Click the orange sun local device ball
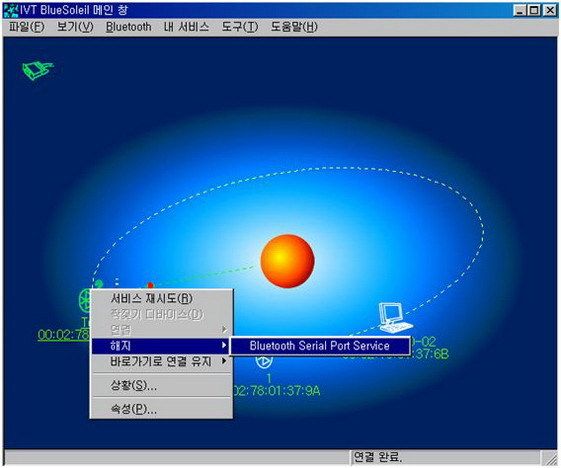 tap(287, 261)
